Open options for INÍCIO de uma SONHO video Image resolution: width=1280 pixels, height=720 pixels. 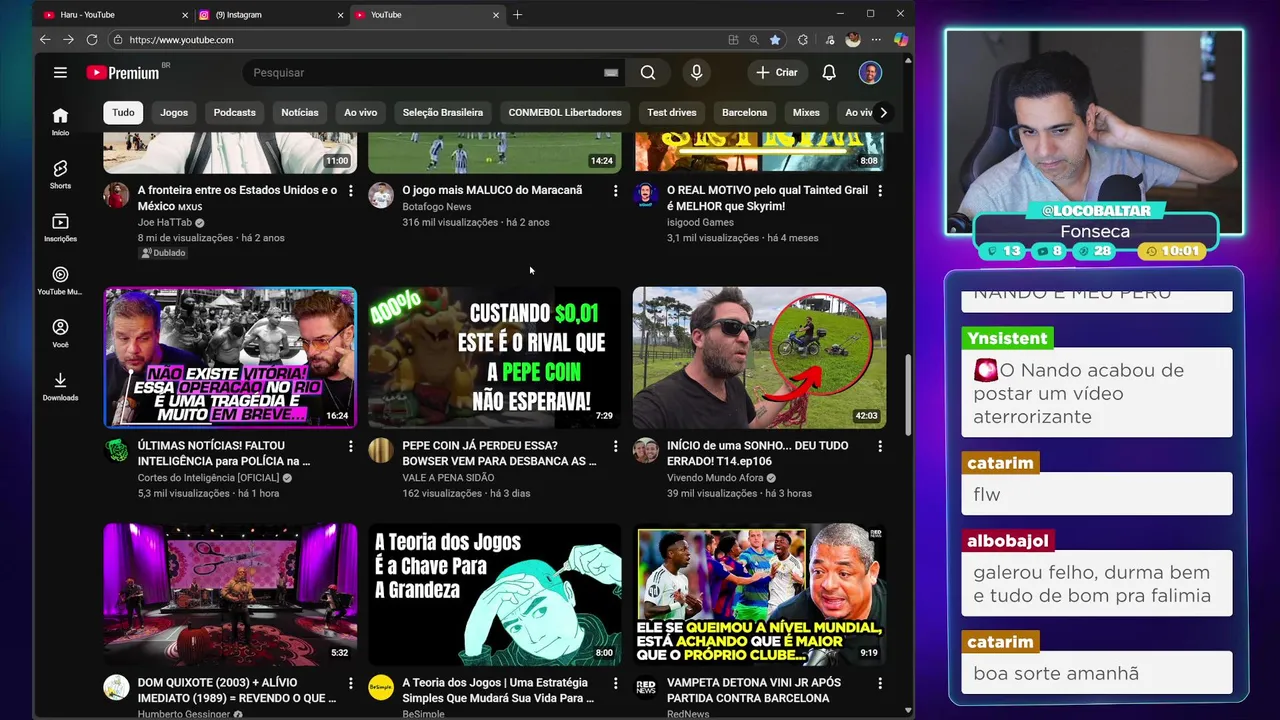pos(880,446)
